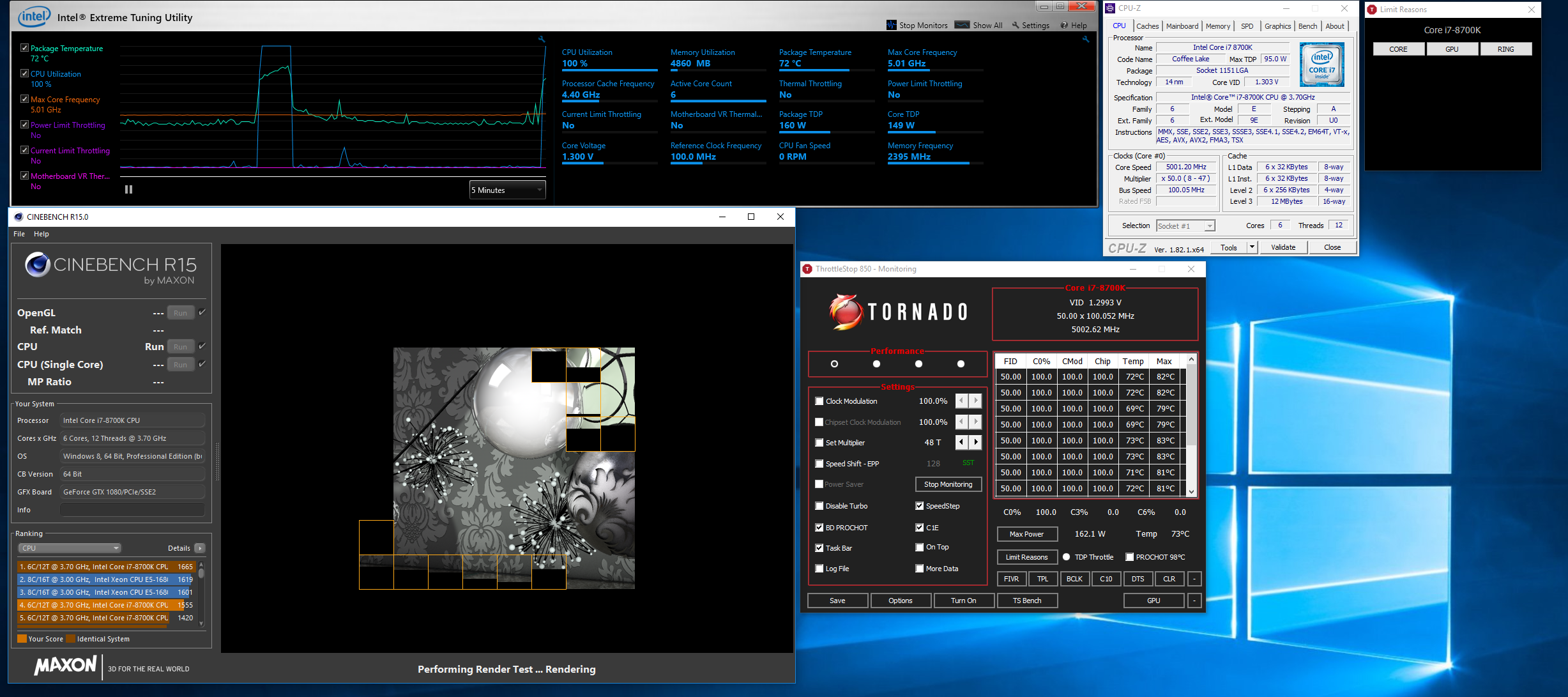
Task: Switch to the Bench tab in CPU-Z
Action: tap(1307, 26)
